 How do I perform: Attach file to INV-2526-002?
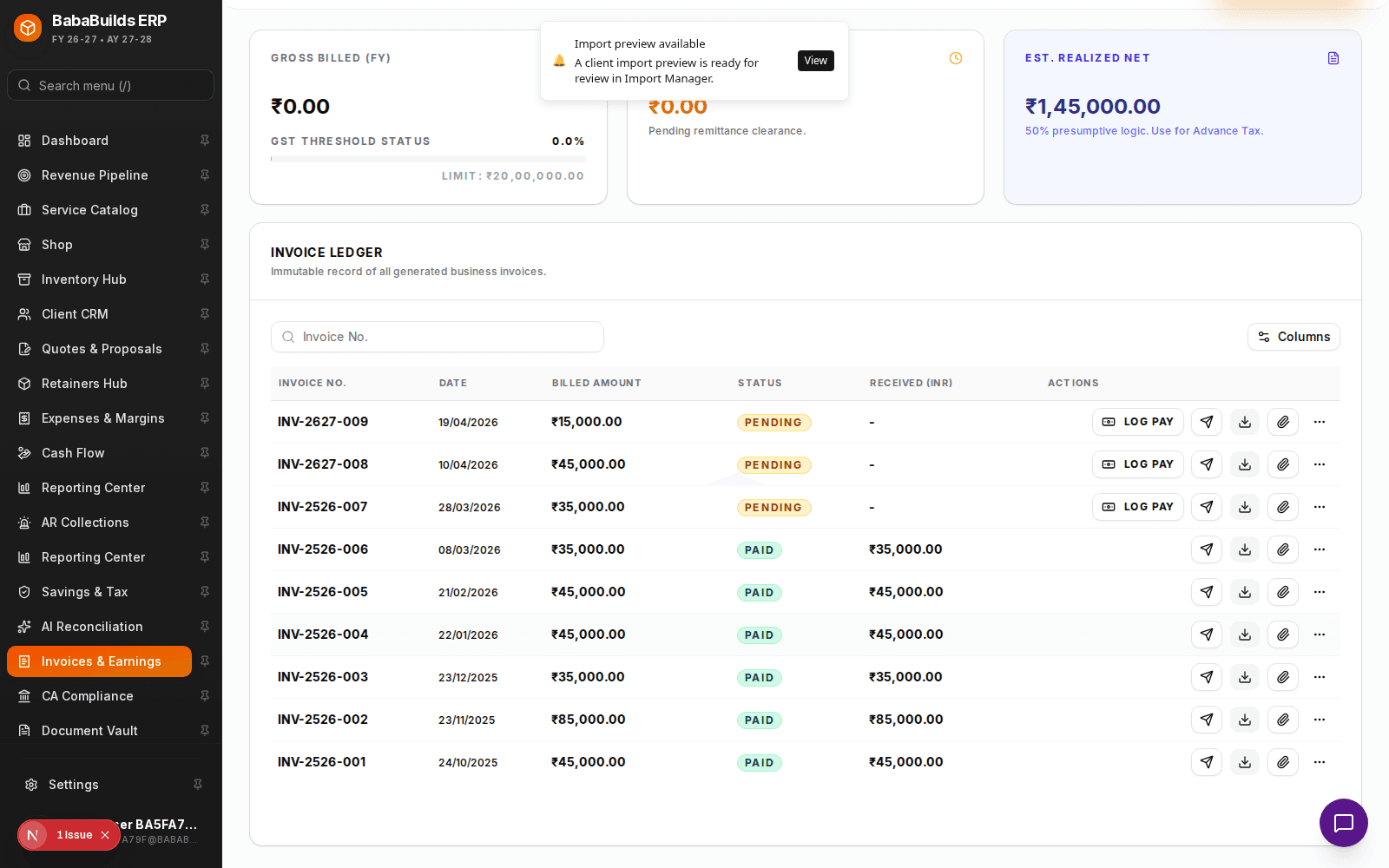(x=1283, y=720)
